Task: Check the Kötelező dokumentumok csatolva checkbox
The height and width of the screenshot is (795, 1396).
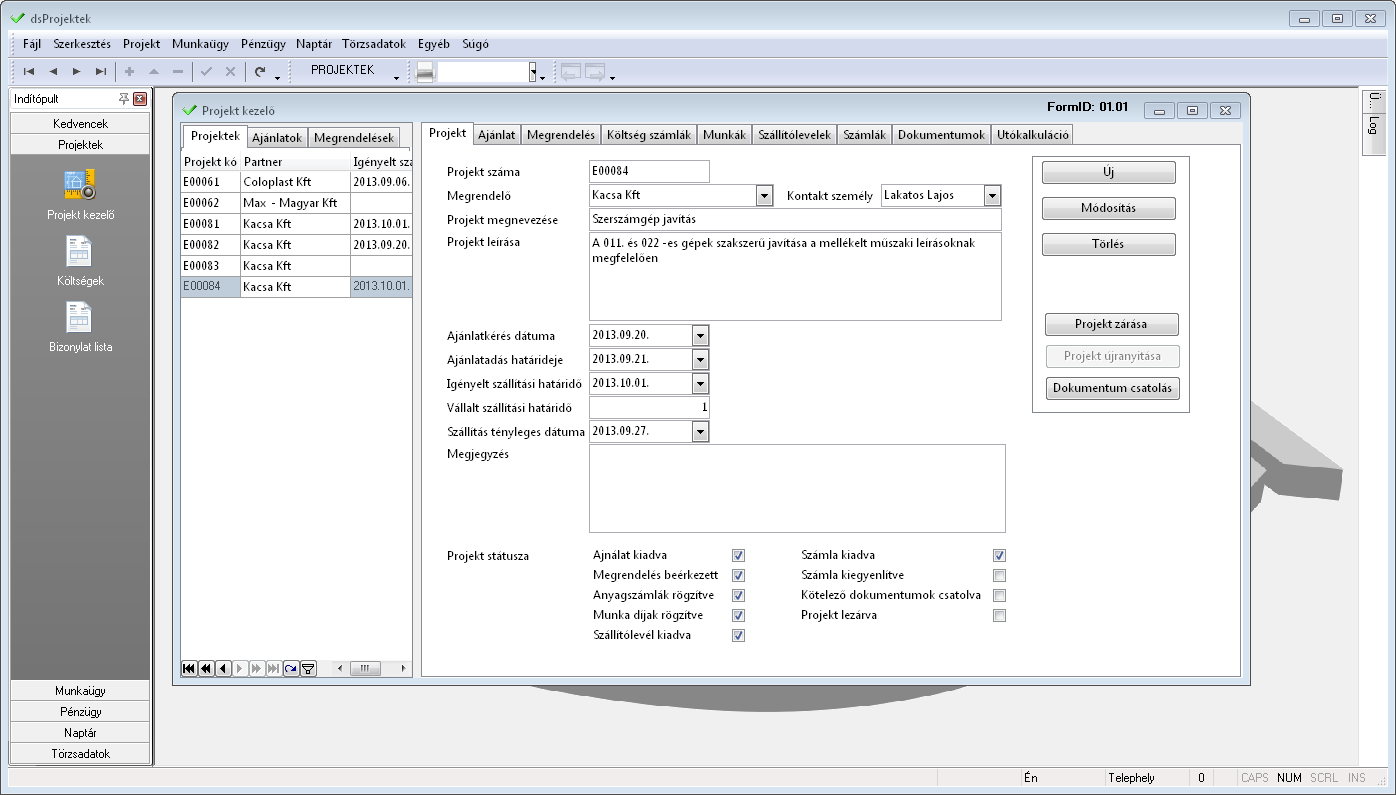Action: point(999,595)
